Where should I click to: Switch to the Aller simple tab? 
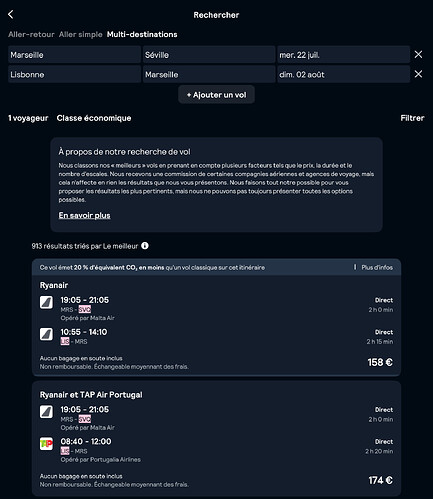point(81,35)
